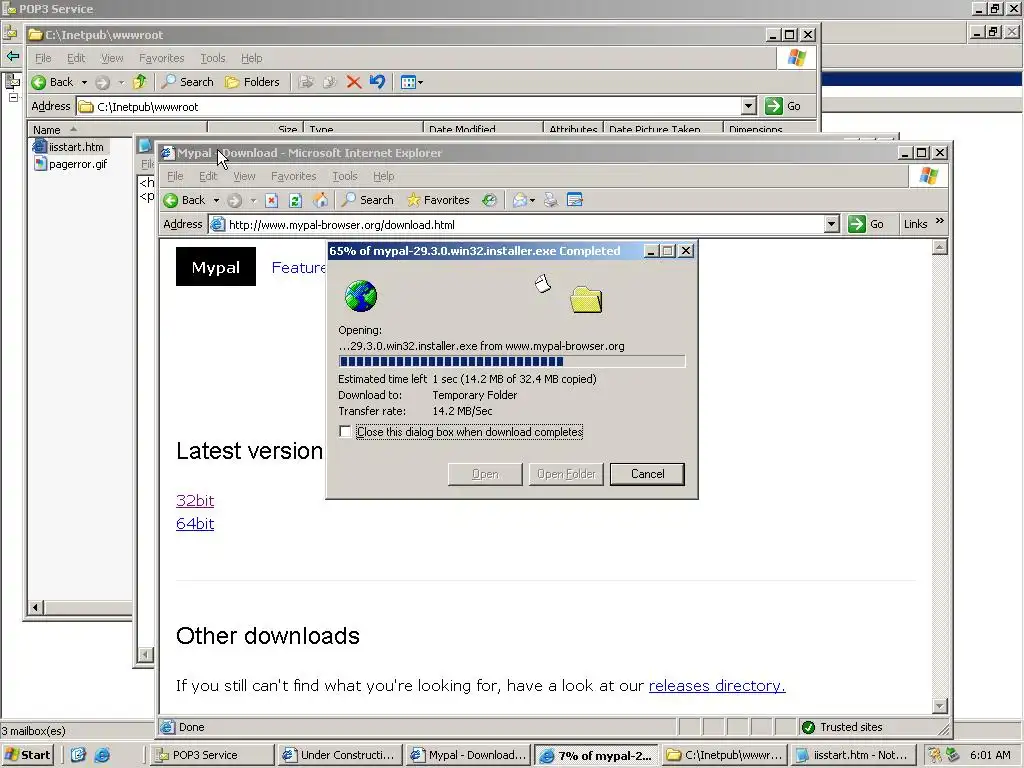
Task: Click the Trusted sites status bar indicator
Action: point(842,727)
